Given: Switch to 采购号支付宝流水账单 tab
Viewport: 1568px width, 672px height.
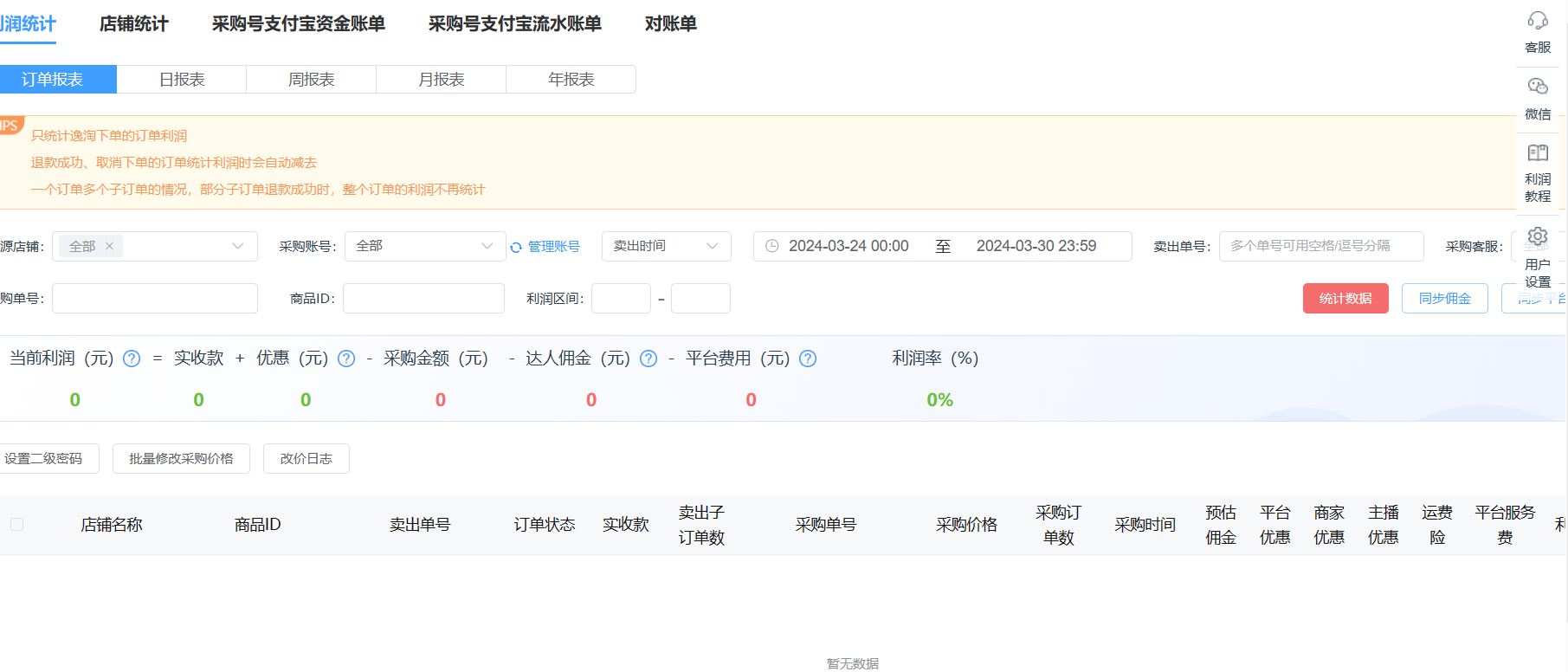Looking at the screenshot, I should pyautogui.click(x=514, y=23).
